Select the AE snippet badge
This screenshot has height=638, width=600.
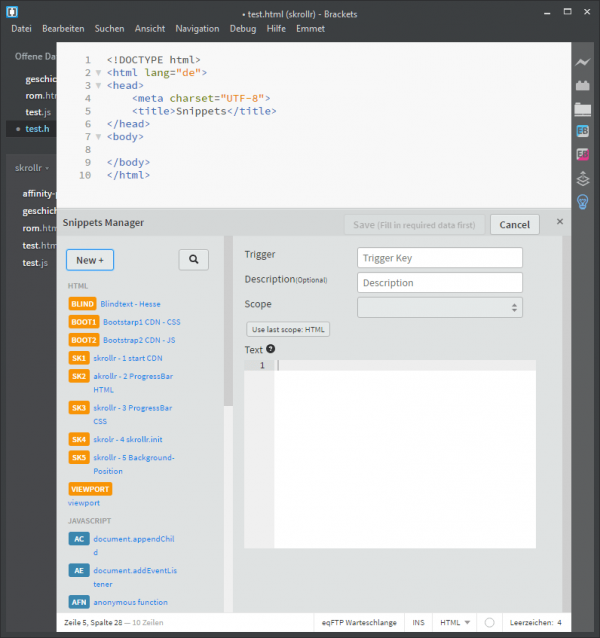tap(79, 570)
